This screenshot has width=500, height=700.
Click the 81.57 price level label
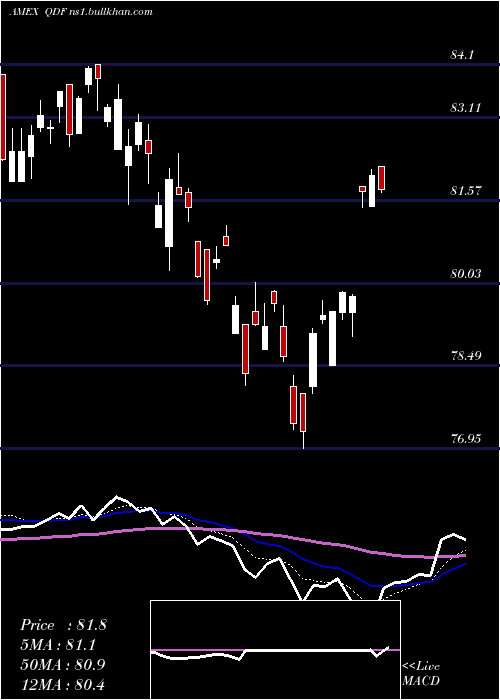(x=466, y=191)
